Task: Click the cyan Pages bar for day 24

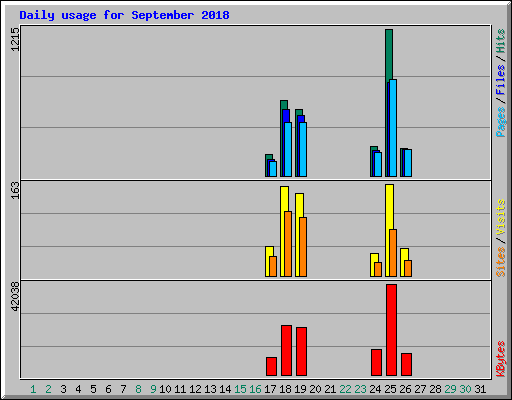Action: click(378, 164)
